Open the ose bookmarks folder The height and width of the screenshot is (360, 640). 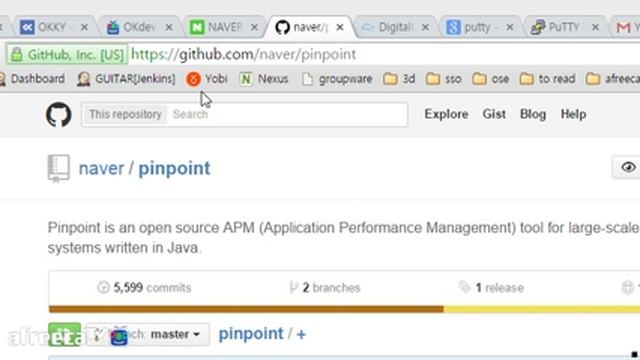(x=491, y=79)
